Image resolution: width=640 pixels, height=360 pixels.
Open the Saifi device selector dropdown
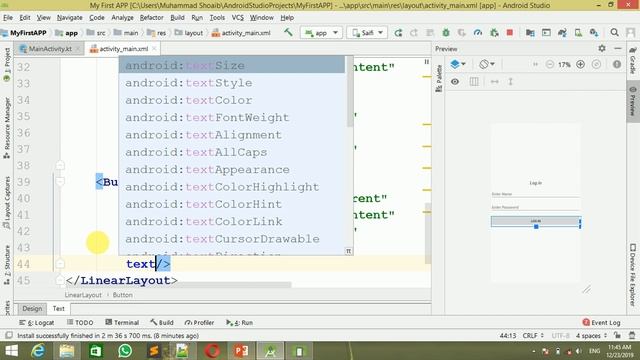click(x=367, y=33)
